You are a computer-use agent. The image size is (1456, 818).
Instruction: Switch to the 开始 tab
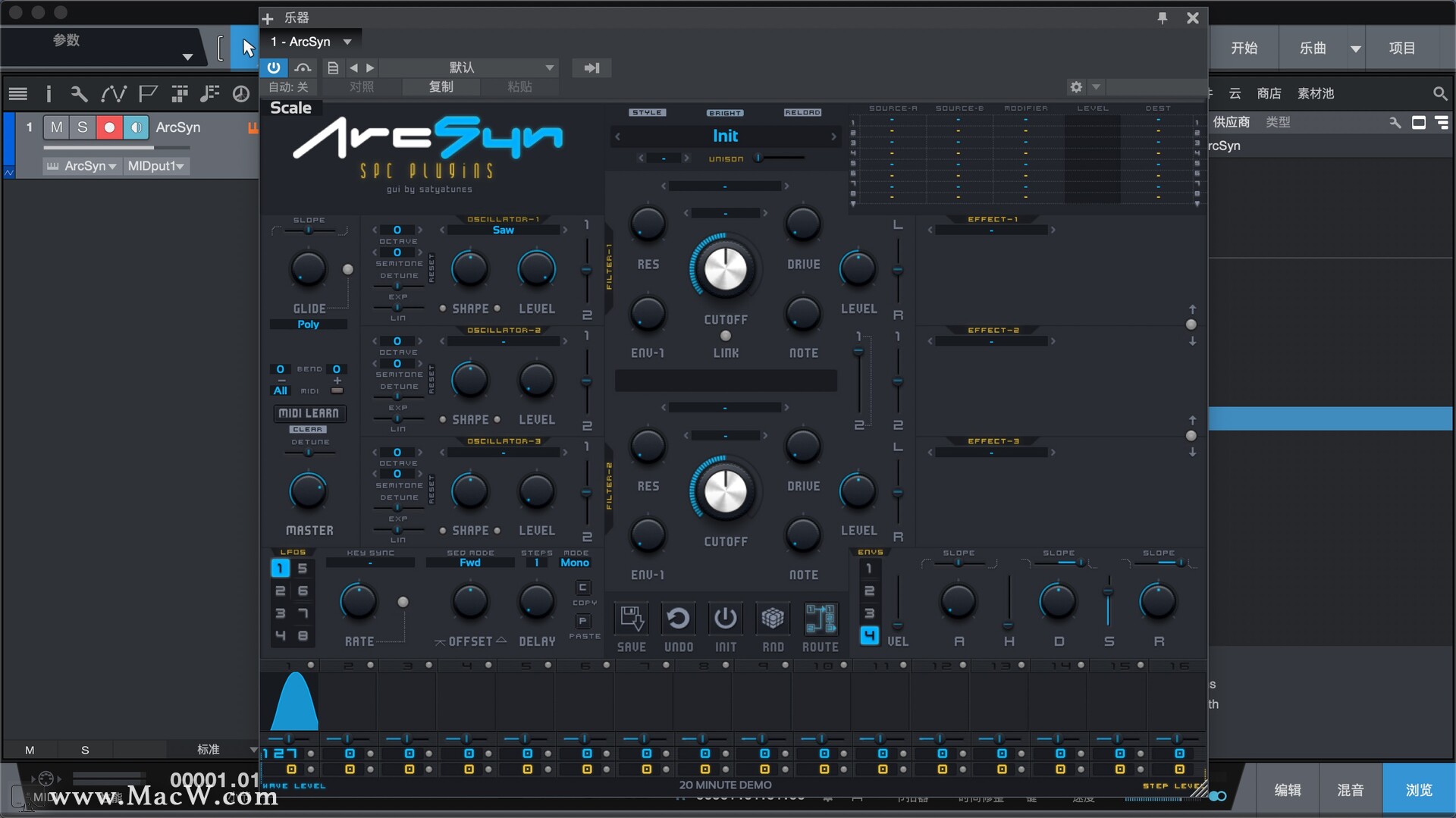[1244, 49]
